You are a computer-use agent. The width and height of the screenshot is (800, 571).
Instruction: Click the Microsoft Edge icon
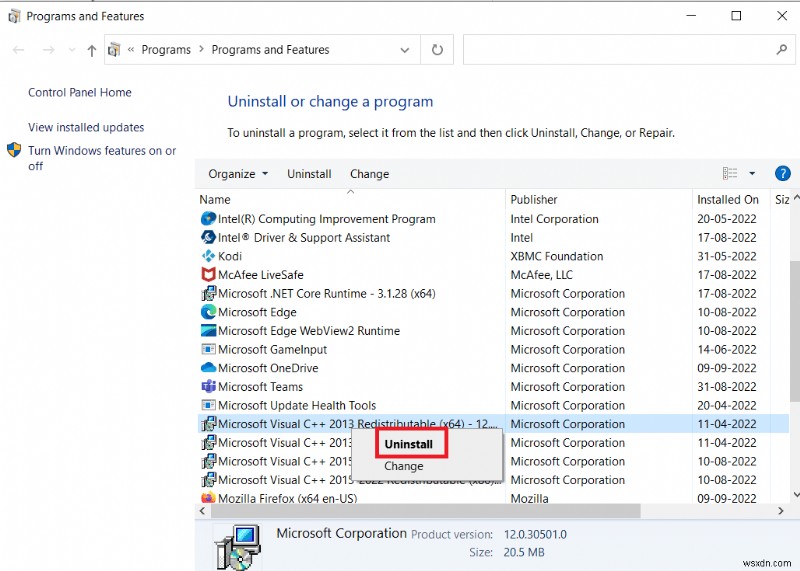pos(208,312)
